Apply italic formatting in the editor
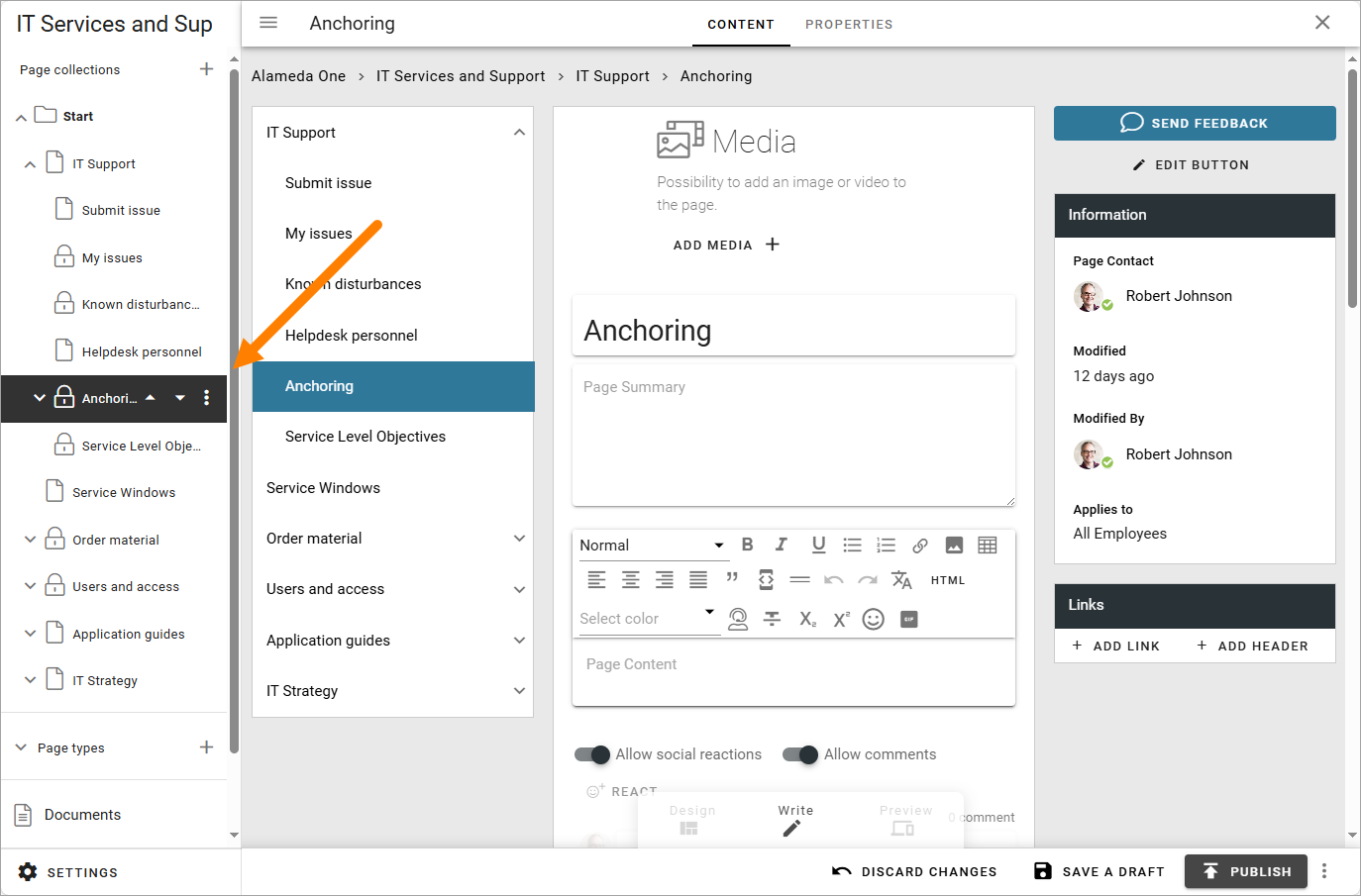Screen dimensions: 1361x896 [782, 545]
